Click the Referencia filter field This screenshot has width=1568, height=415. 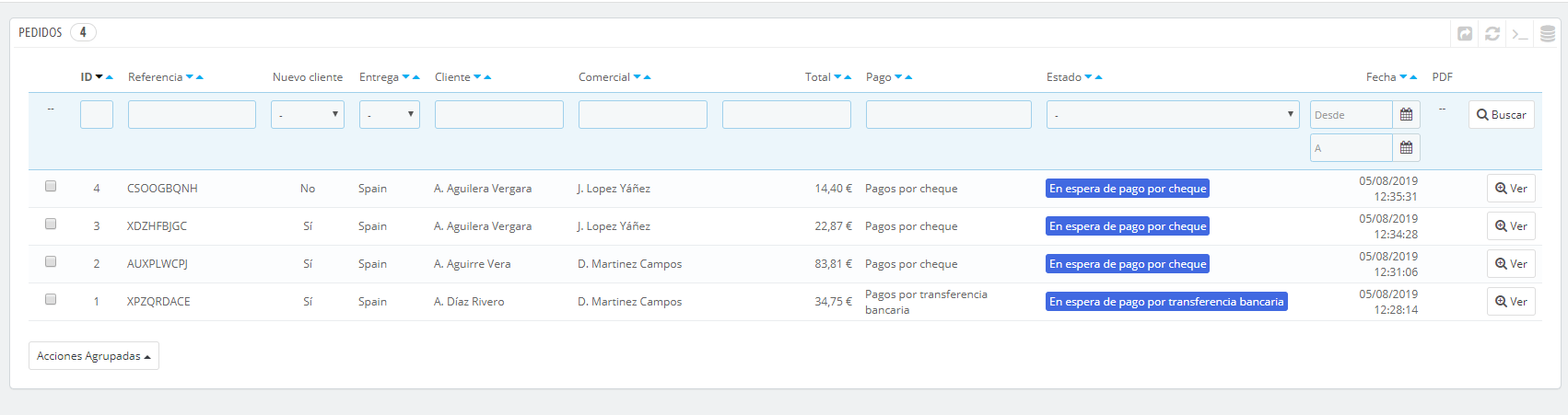[x=192, y=115]
